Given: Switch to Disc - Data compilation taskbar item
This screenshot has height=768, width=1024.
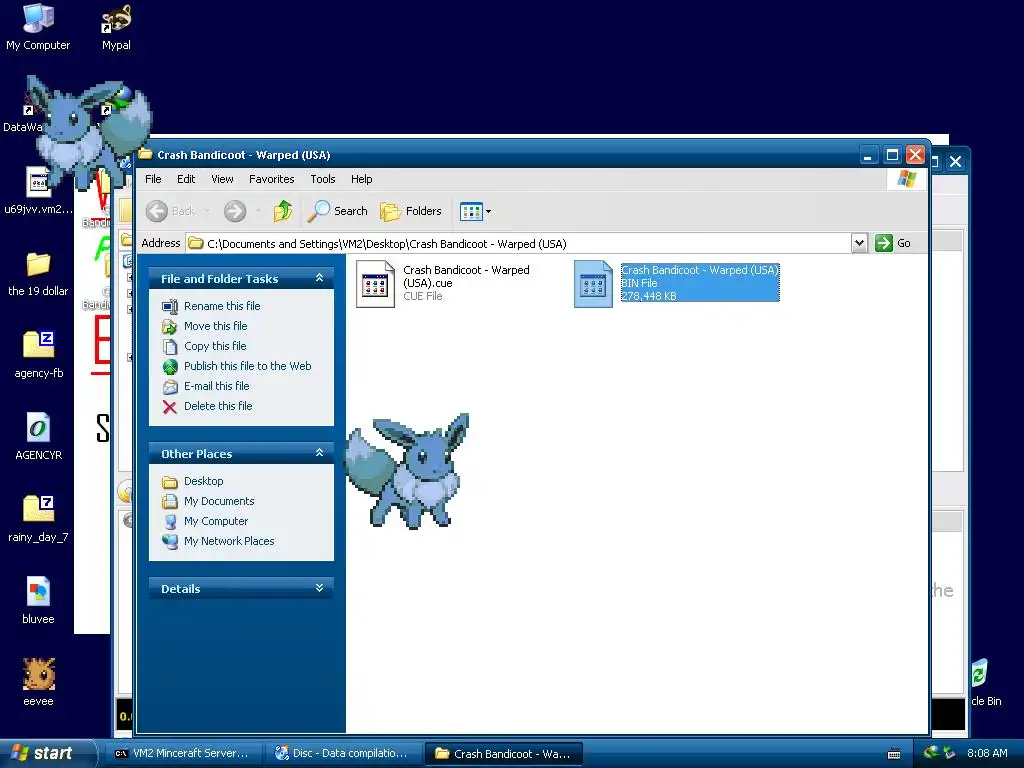Looking at the screenshot, I should [342, 754].
